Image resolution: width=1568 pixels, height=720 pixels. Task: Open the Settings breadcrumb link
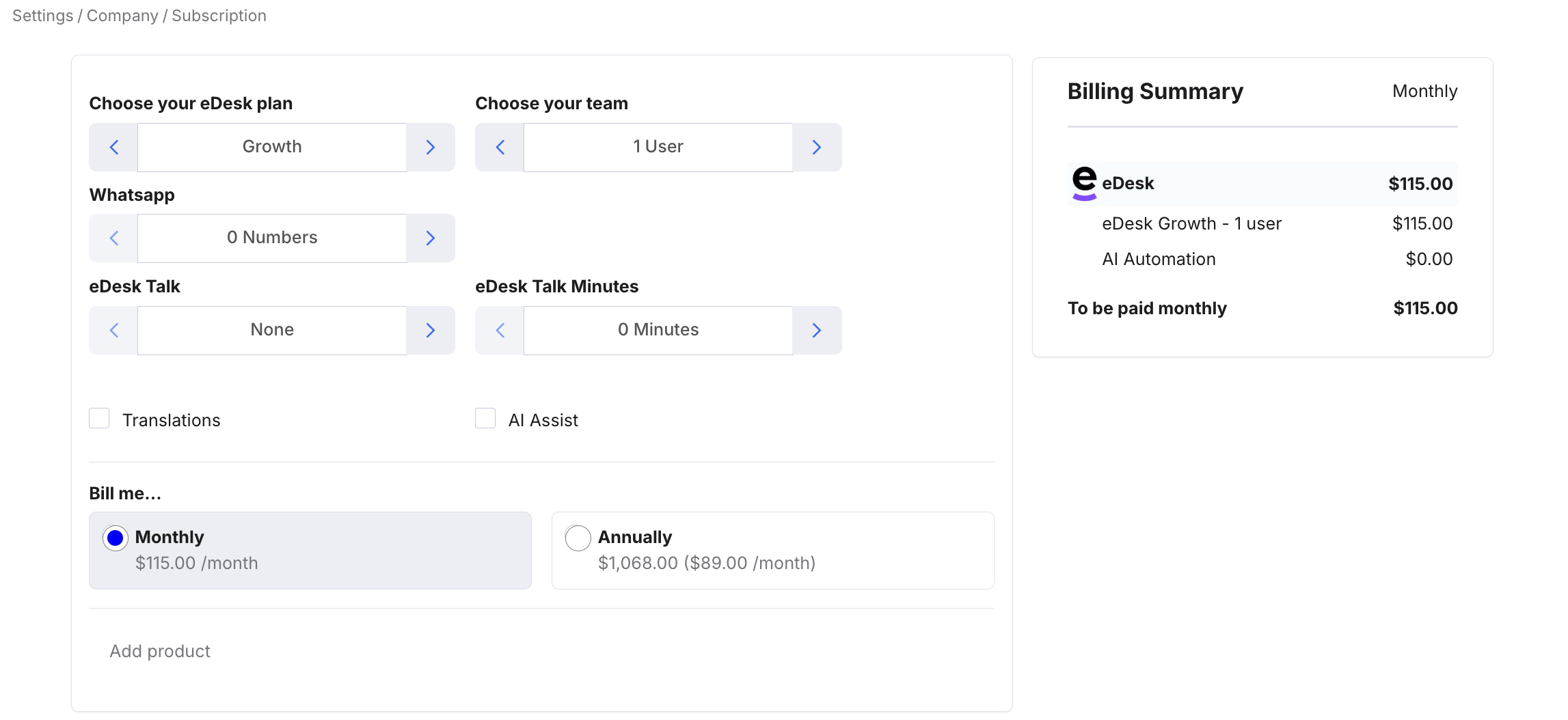pos(41,15)
